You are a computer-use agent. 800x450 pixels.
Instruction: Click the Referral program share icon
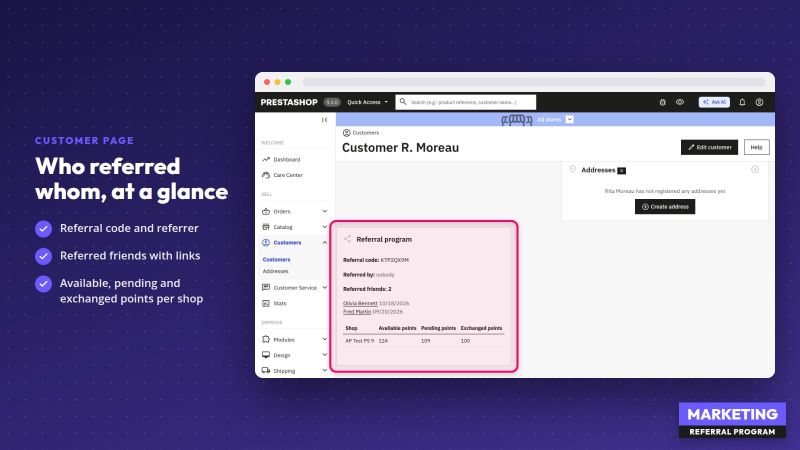[347, 239]
